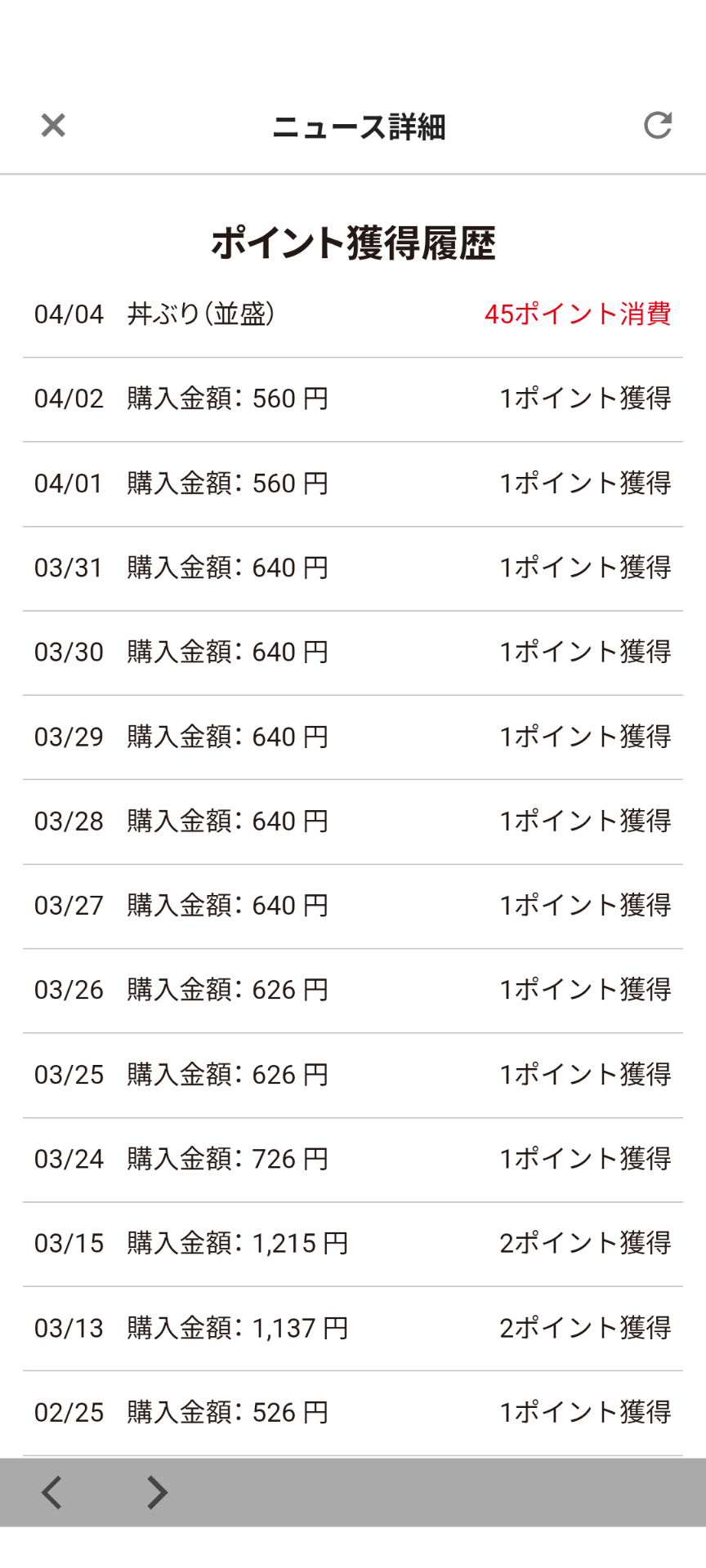
Task: Go back with the left arrow
Action: tap(52, 1492)
